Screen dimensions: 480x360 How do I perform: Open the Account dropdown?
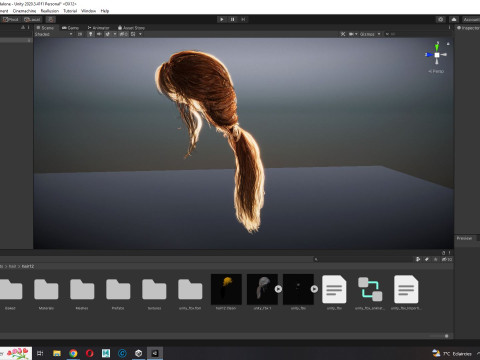[471, 19]
